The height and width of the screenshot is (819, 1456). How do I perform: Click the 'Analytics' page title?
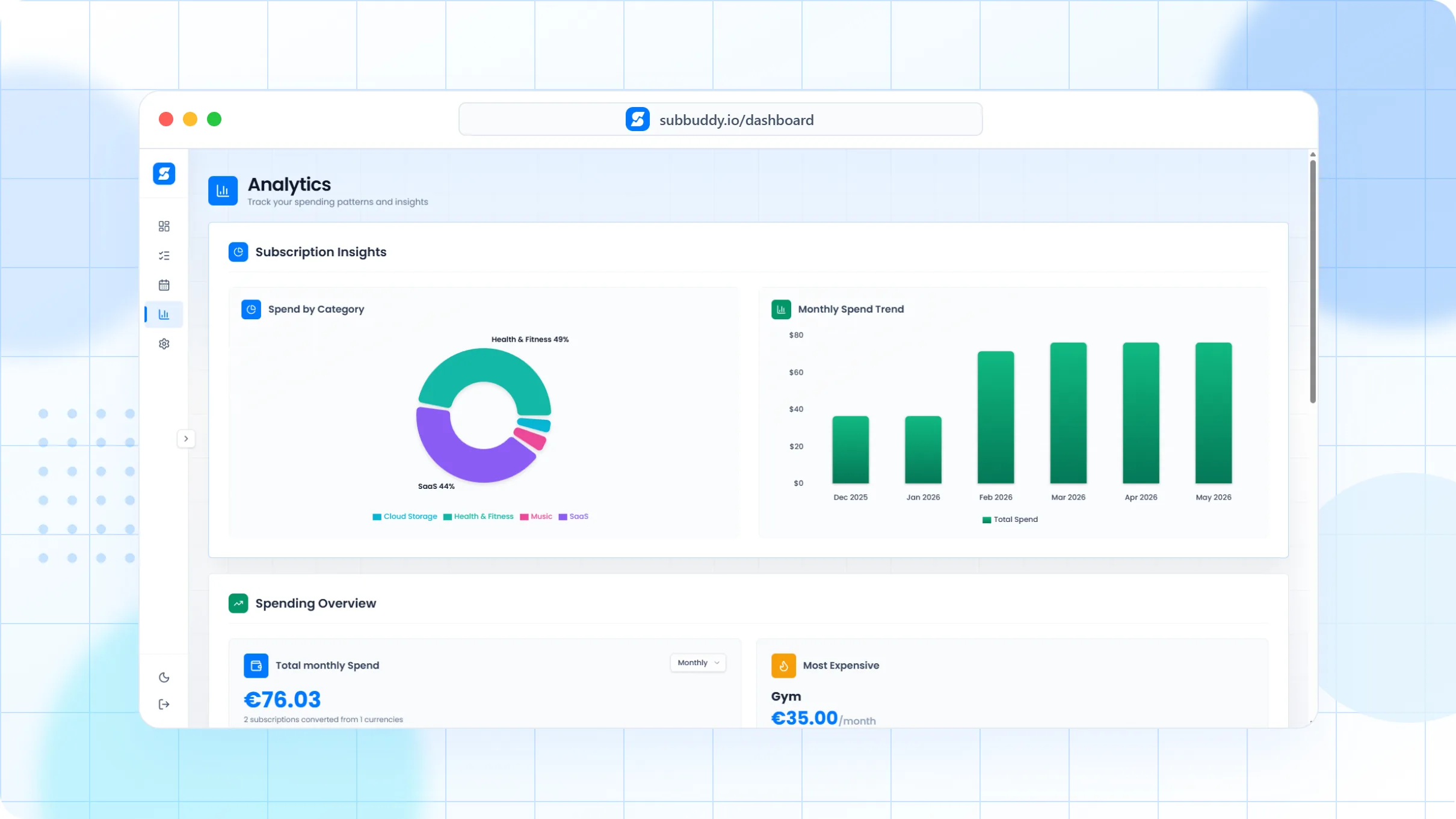pos(289,184)
